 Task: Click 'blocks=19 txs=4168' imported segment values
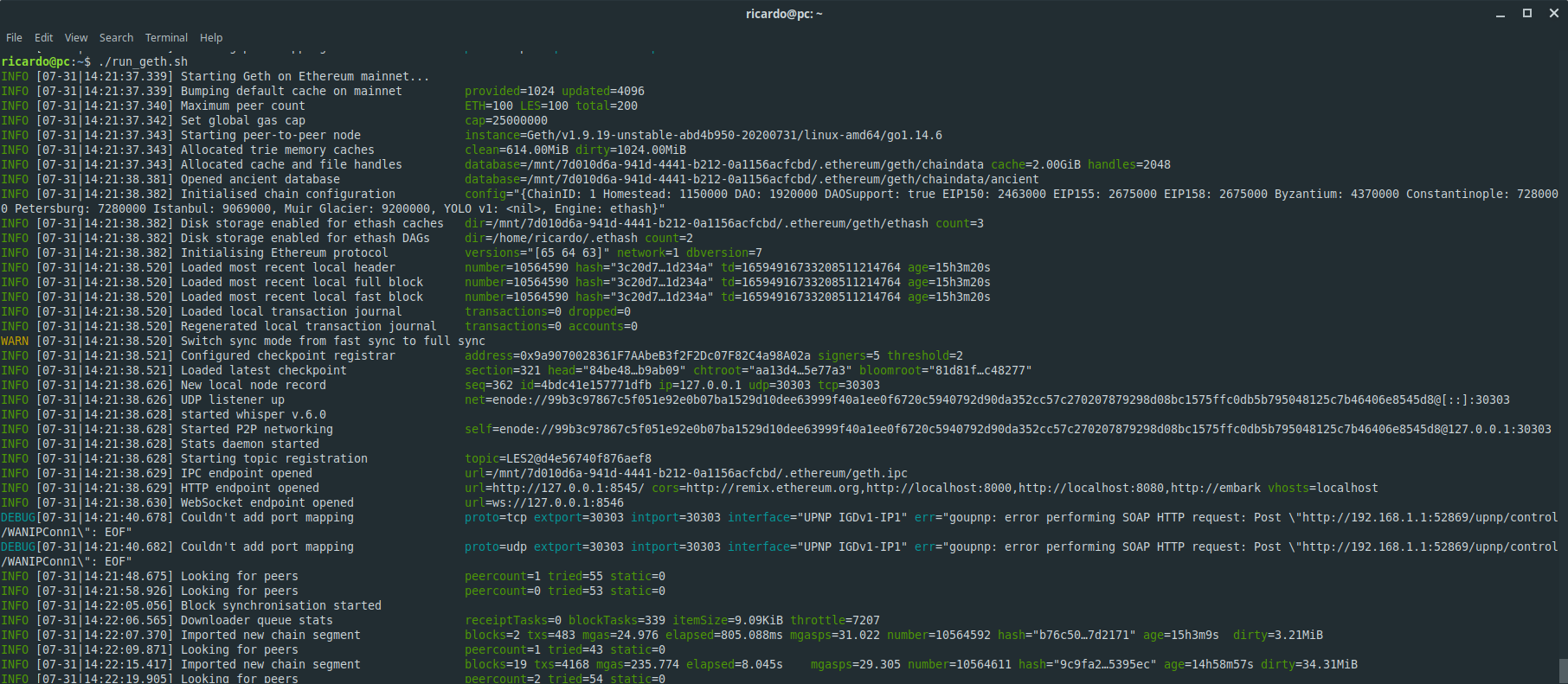point(527,664)
